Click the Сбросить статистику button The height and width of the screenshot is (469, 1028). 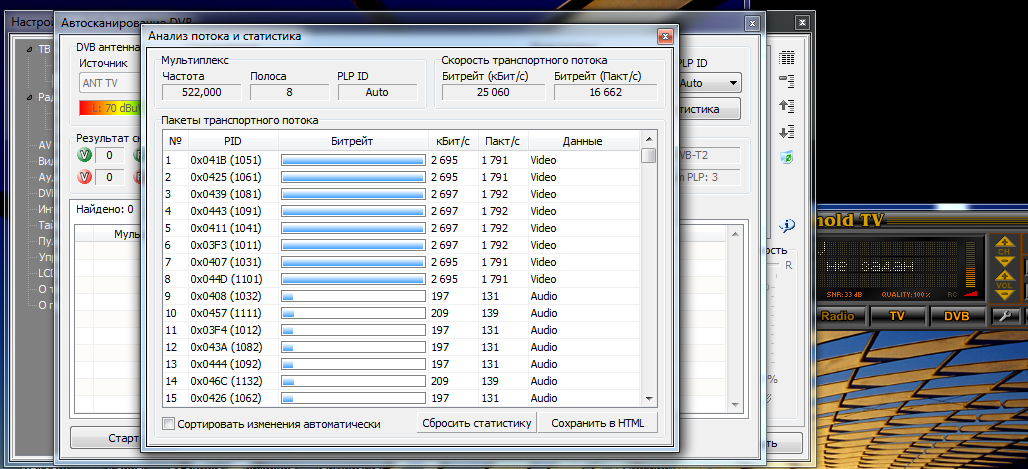point(477,423)
